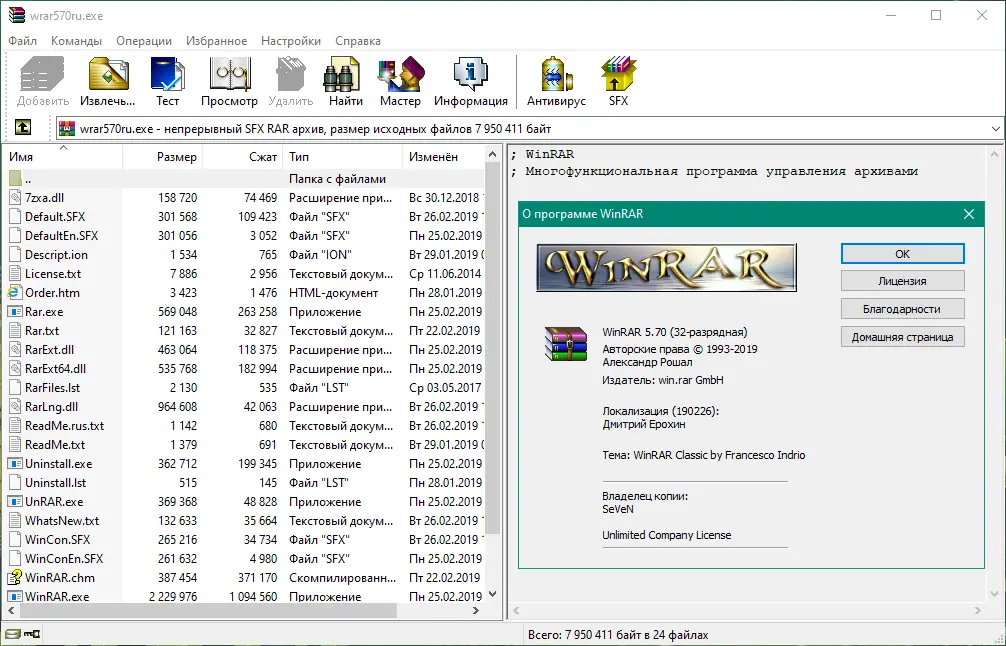Show Благодарности acknowledgements
Image resolution: width=1006 pixels, height=646 pixels.
point(903,309)
